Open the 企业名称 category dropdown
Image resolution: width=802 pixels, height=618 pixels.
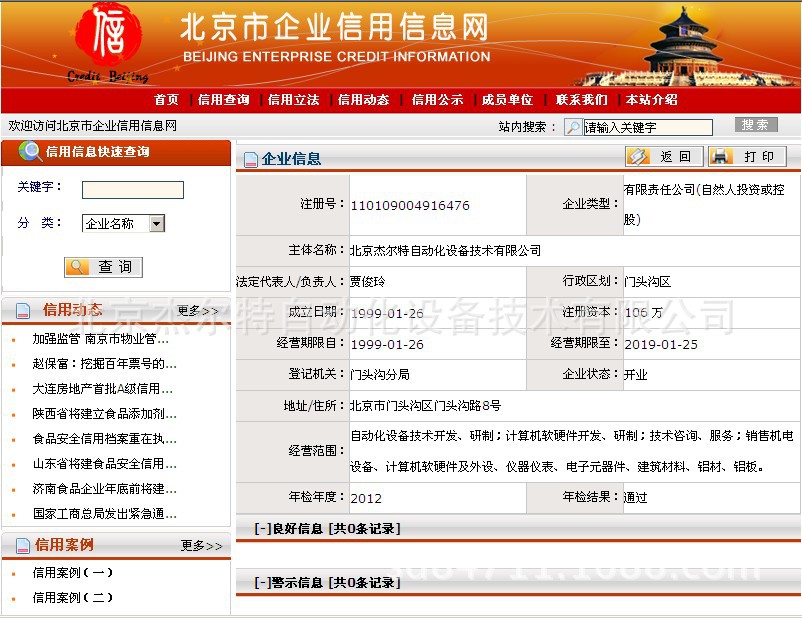pos(123,224)
